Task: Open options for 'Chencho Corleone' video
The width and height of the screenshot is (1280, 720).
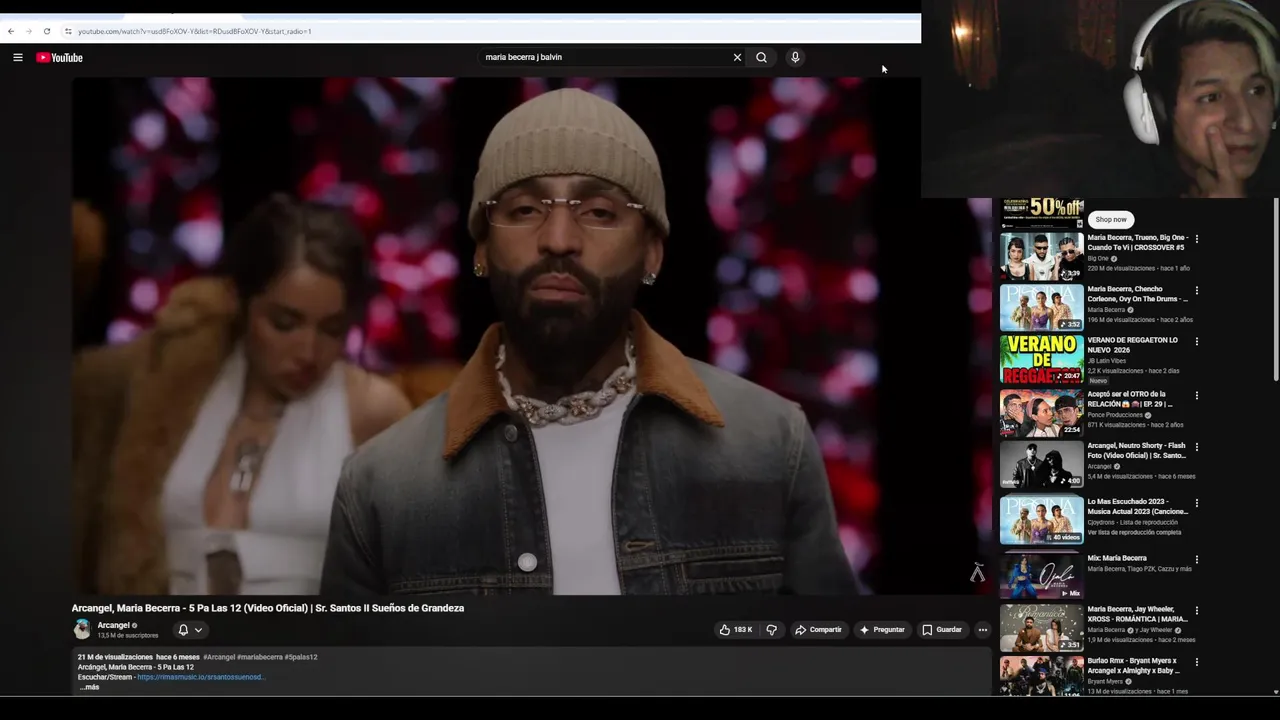Action: pyautogui.click(x=1196, y=290)
